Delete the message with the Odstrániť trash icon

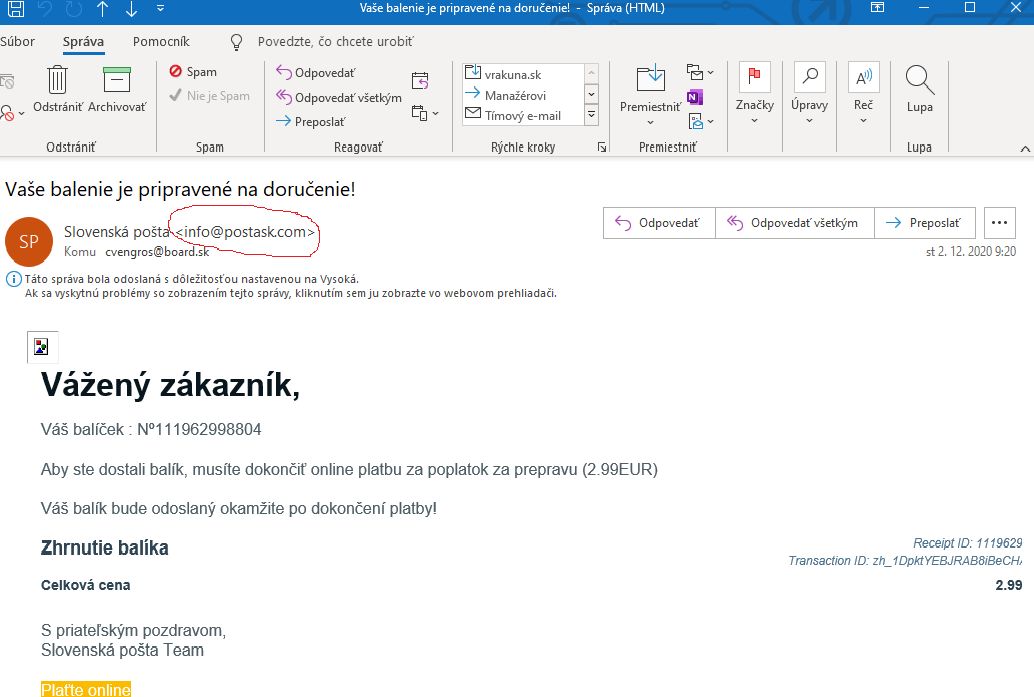pyautogui.click(x=58, y=88)
